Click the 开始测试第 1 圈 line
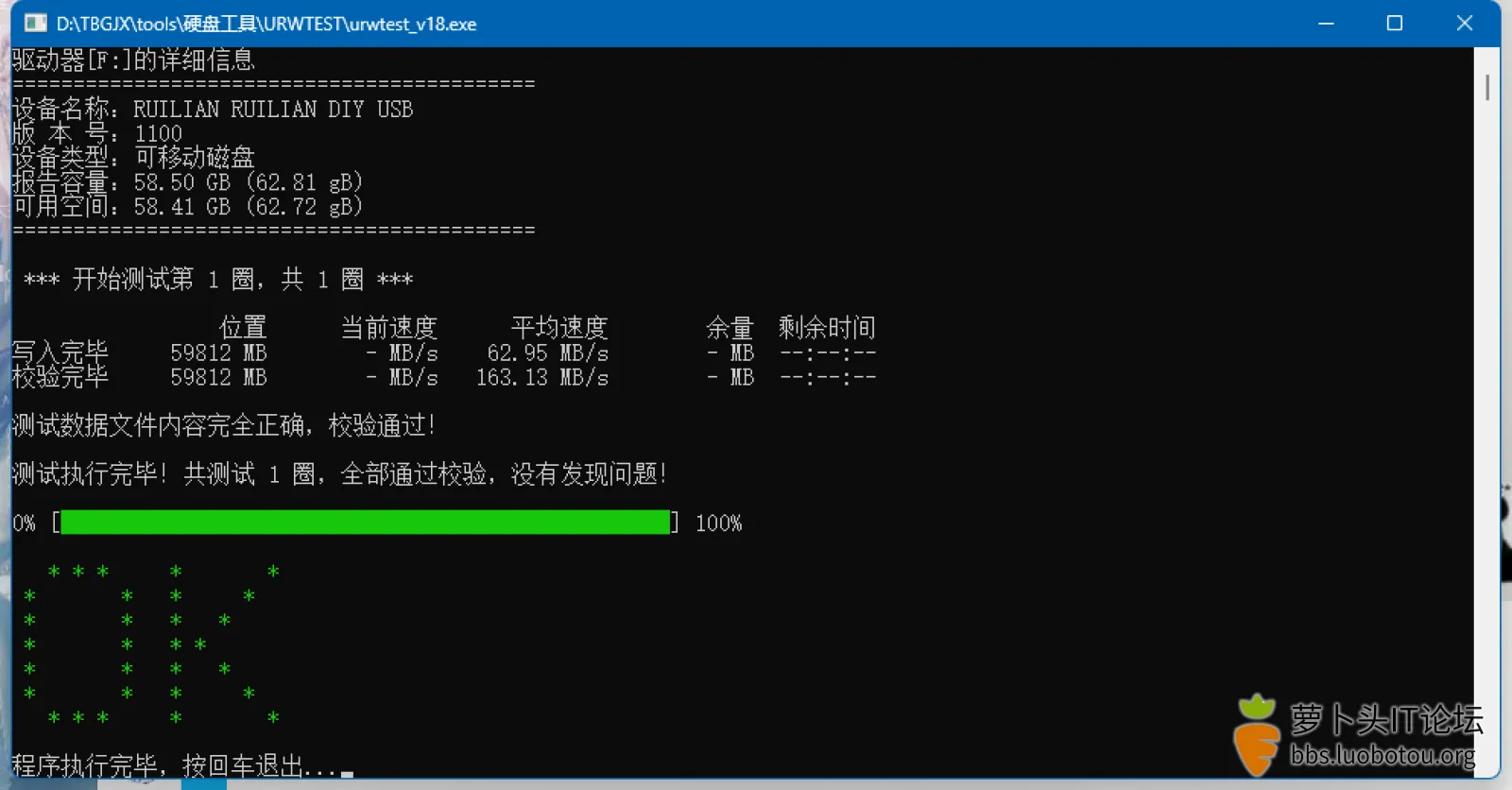The image size is (1512, 790). (x=218, y=279)
